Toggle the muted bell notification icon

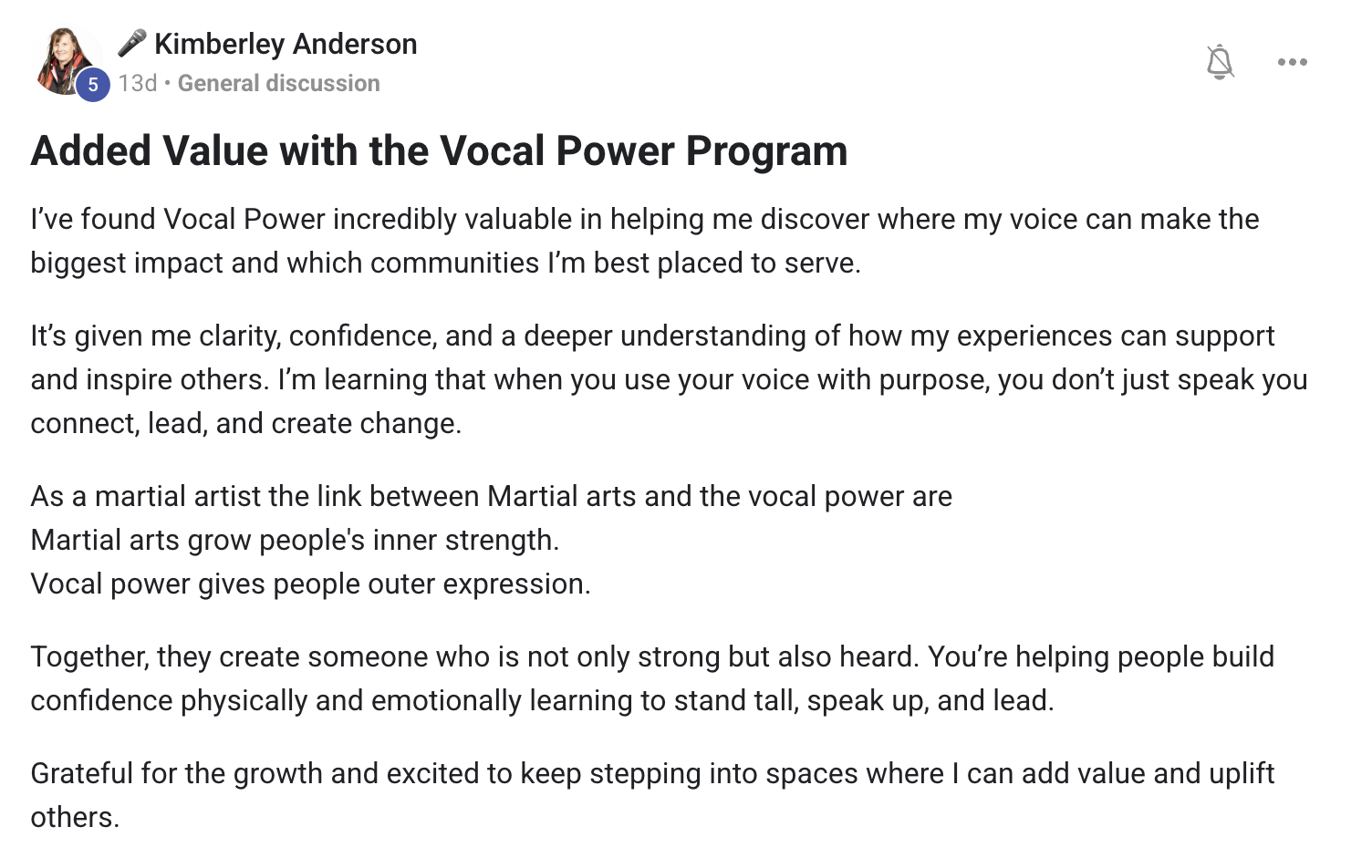(x=1220, y=62)
